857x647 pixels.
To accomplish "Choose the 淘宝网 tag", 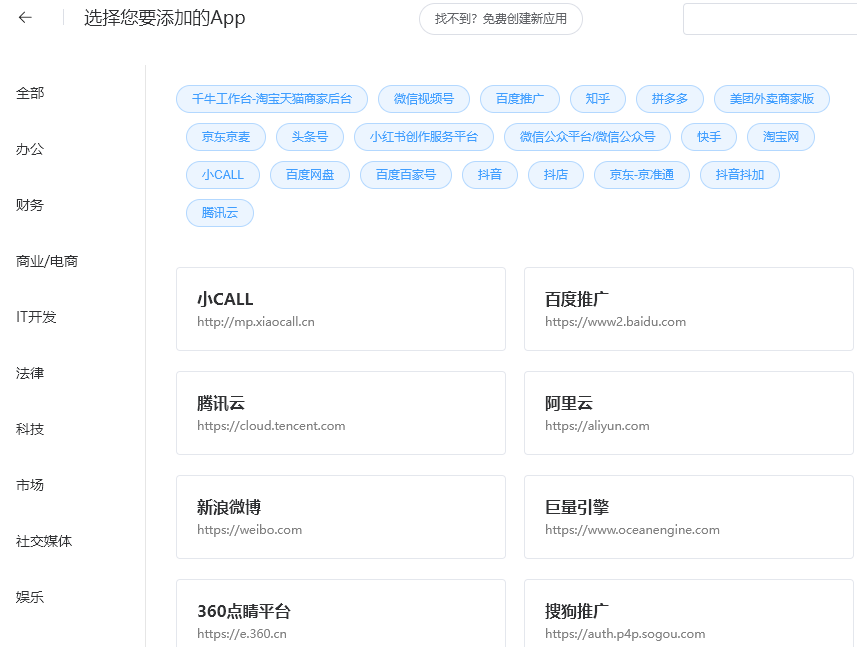I will point(781,137).
